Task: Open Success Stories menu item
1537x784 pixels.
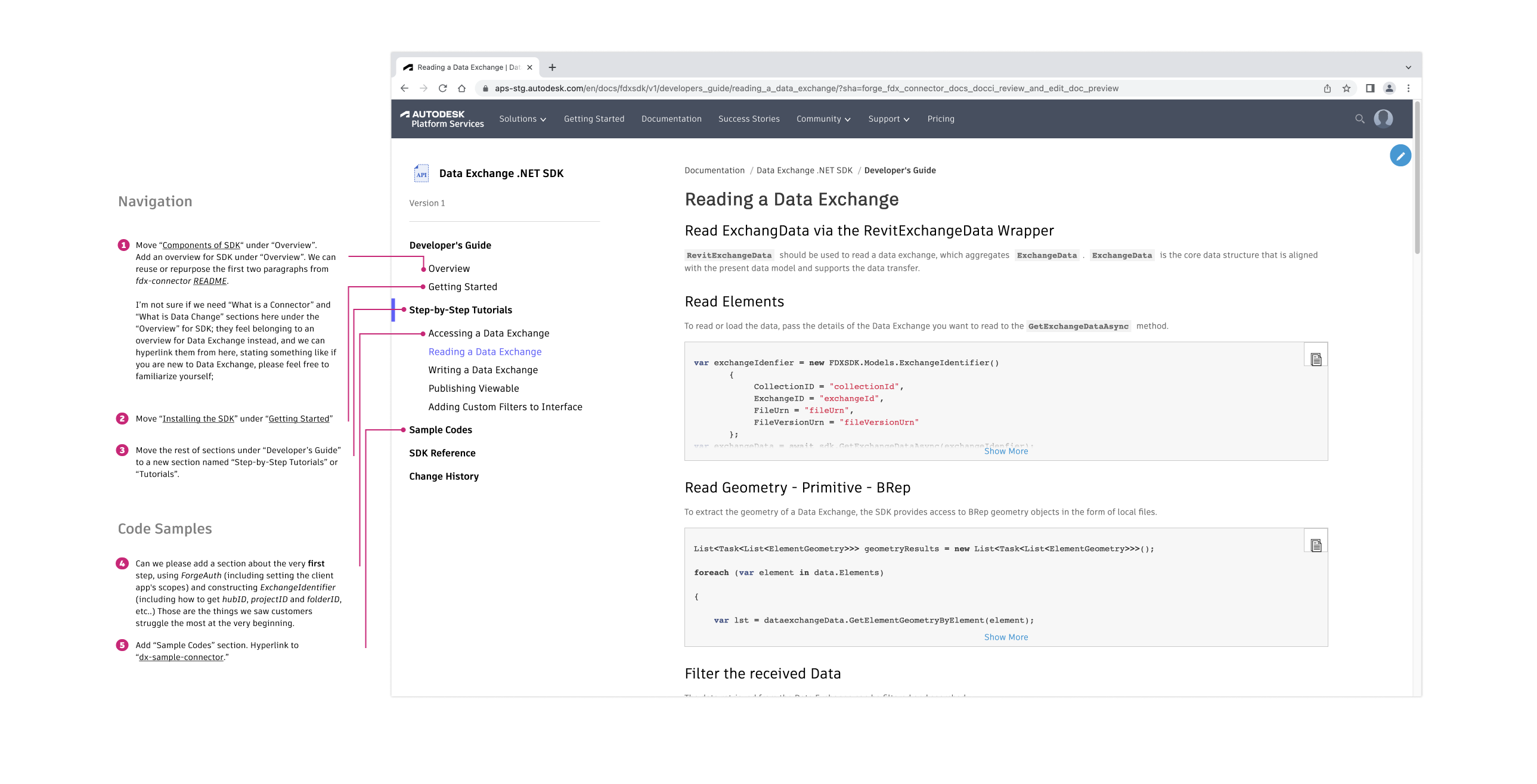Action: point(749,119)
